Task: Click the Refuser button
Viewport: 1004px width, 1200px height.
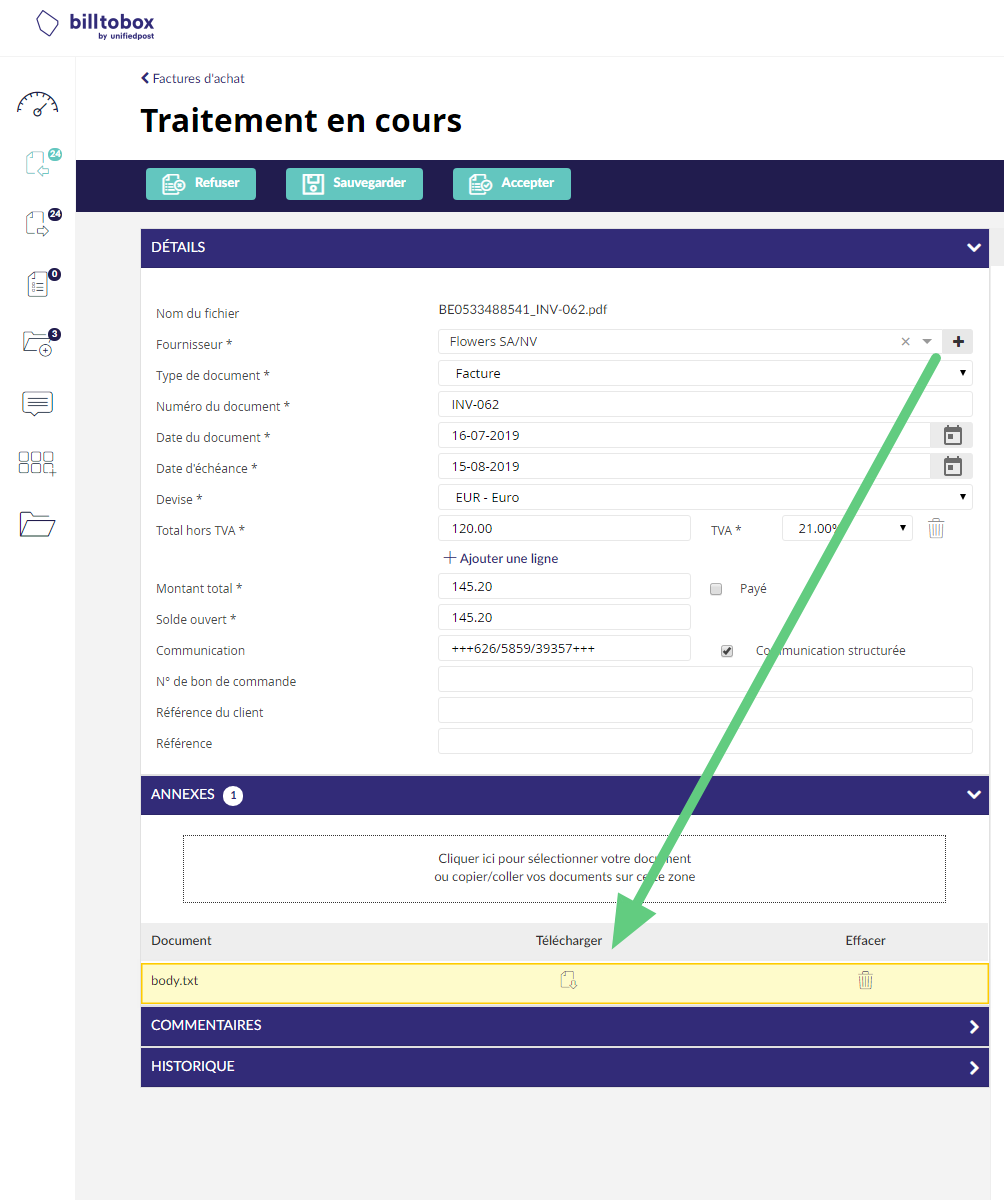Action: tap(201, 184)
